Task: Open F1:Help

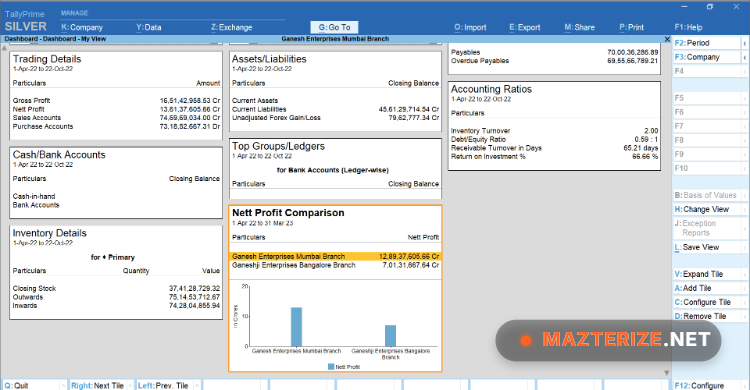Action: tap(688, 27)
